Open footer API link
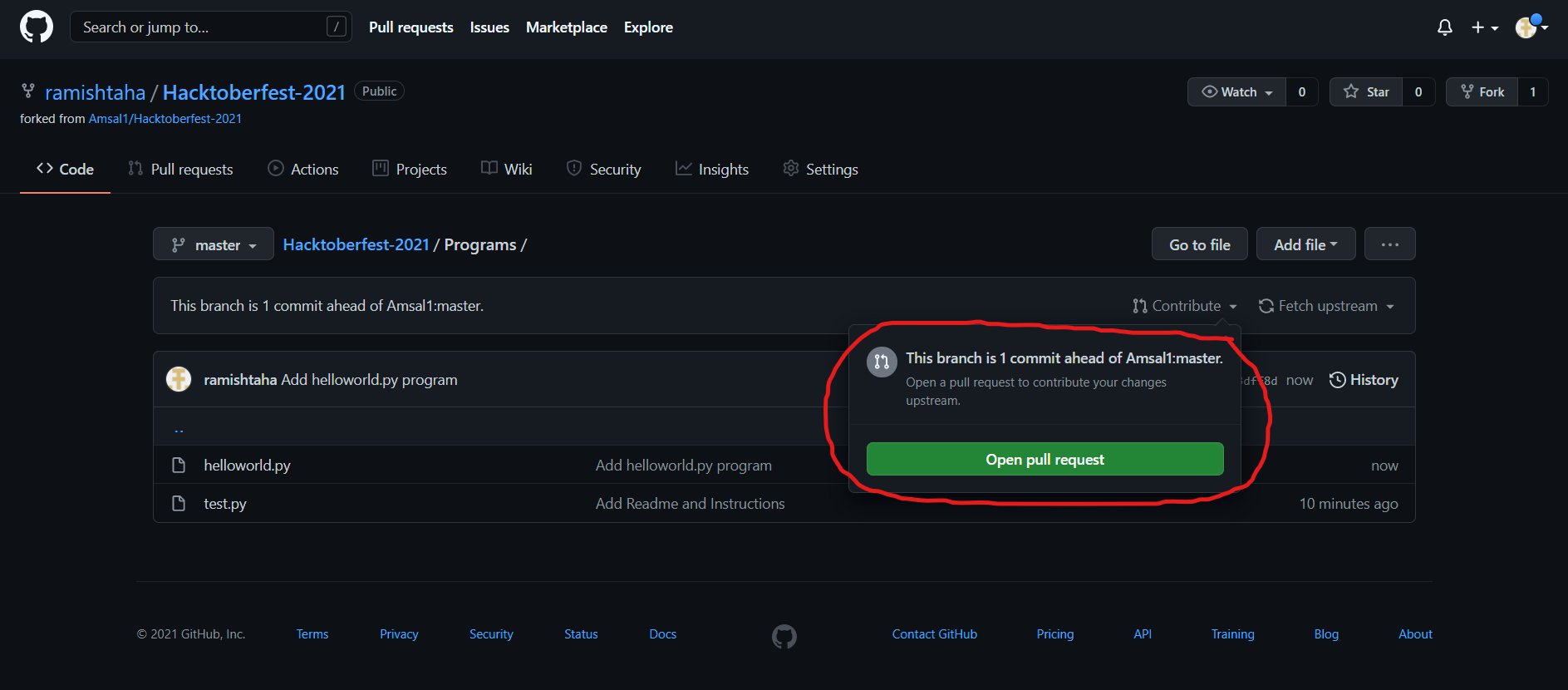The image size is (1568, 690). click(1143, 634)
